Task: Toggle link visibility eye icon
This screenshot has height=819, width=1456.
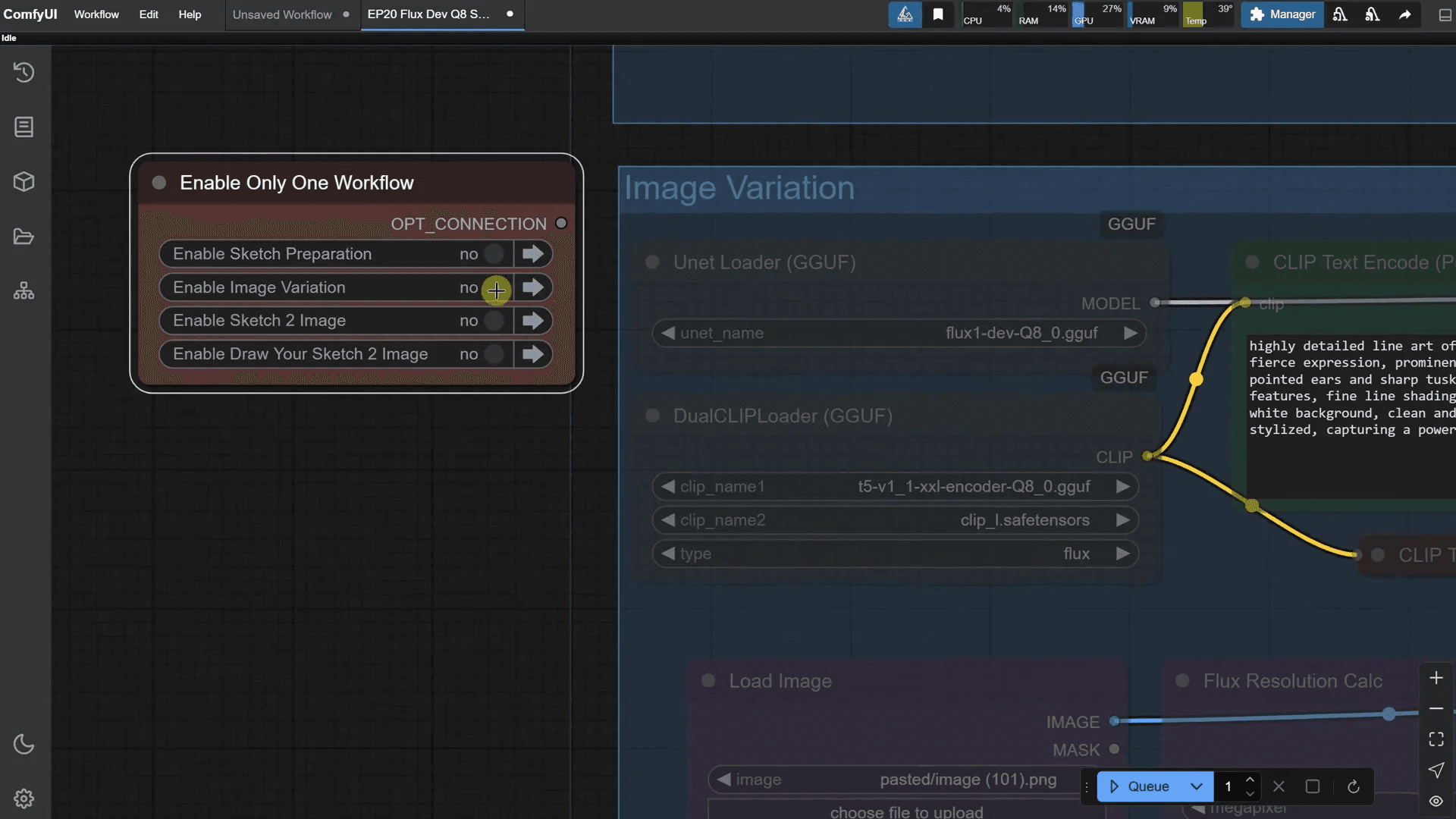Action: pyautogui.click(x=1436, y=801)
